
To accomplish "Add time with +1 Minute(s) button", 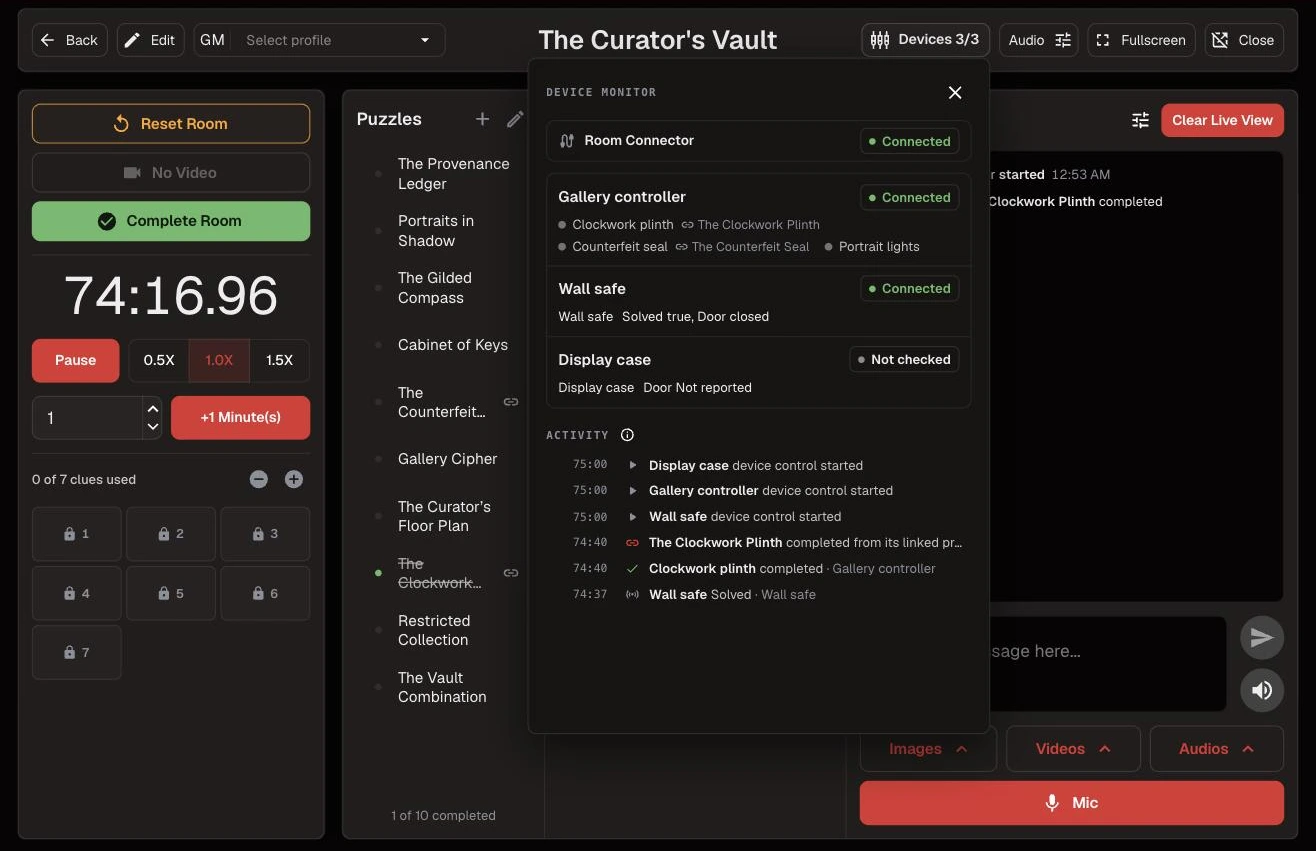I will pyautogui.click(x=240, y=418).
